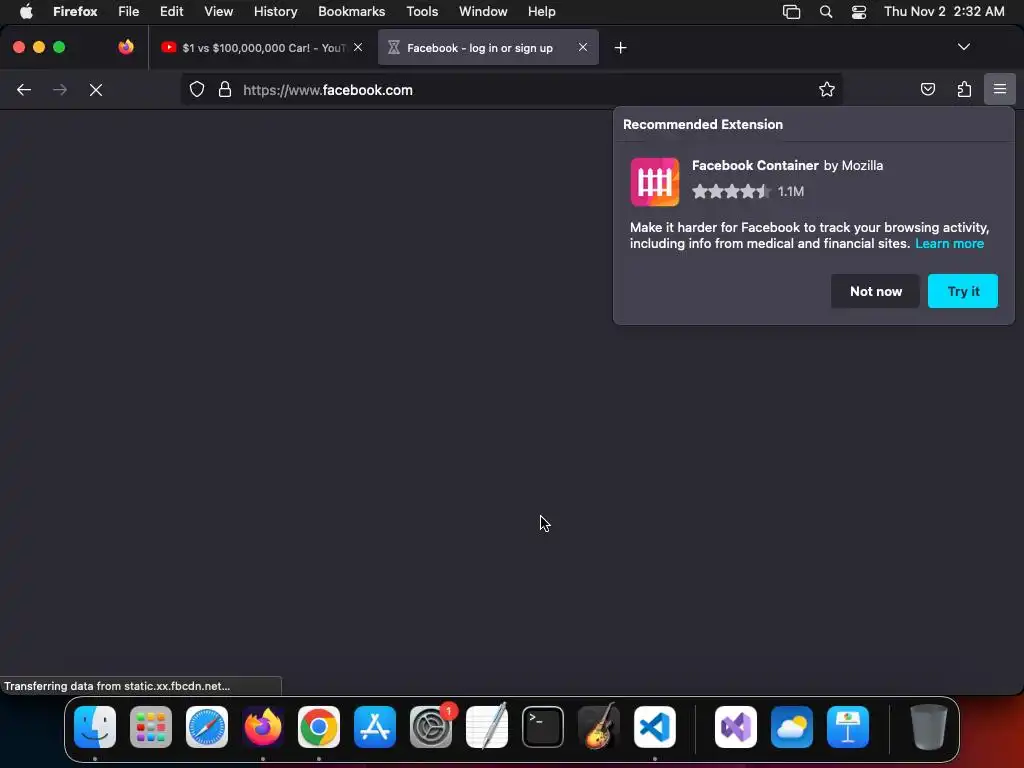Screen dimensions: 1024x768
Task: Go back using the back arrow
Action: [x=24, y=90]
